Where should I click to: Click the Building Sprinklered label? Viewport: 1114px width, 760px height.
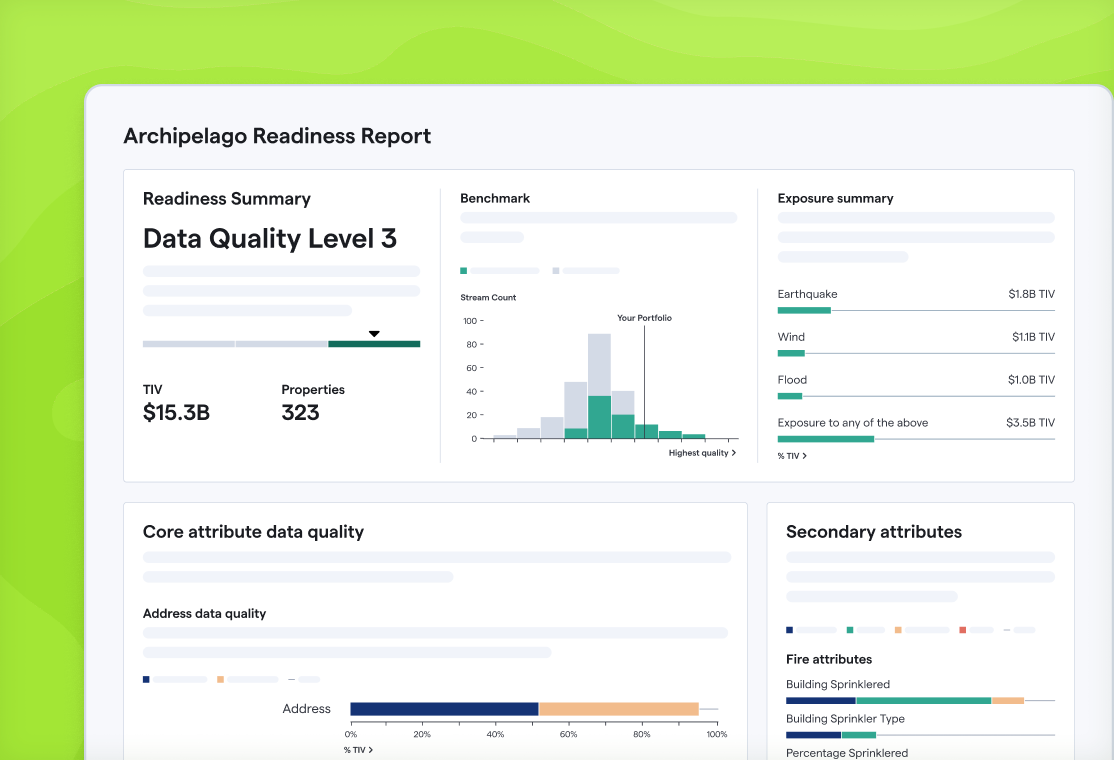point(838,684)
